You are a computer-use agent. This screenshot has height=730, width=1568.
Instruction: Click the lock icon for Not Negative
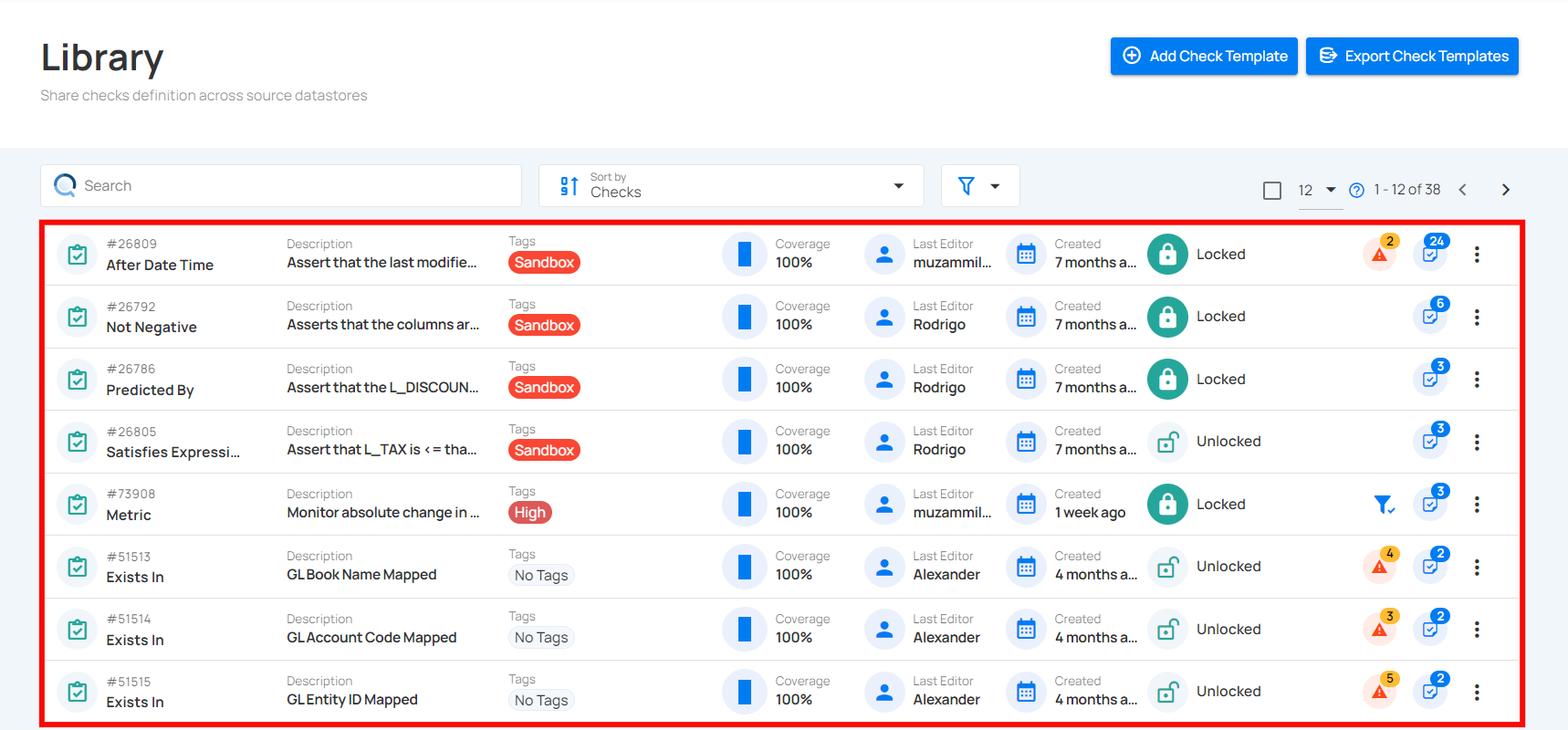point(1167,317)
